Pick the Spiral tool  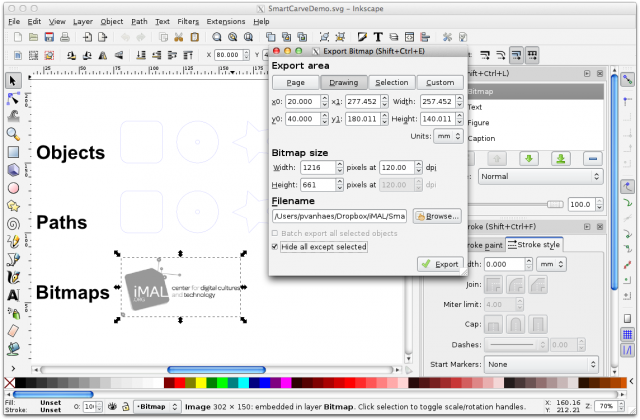(13, 224)
